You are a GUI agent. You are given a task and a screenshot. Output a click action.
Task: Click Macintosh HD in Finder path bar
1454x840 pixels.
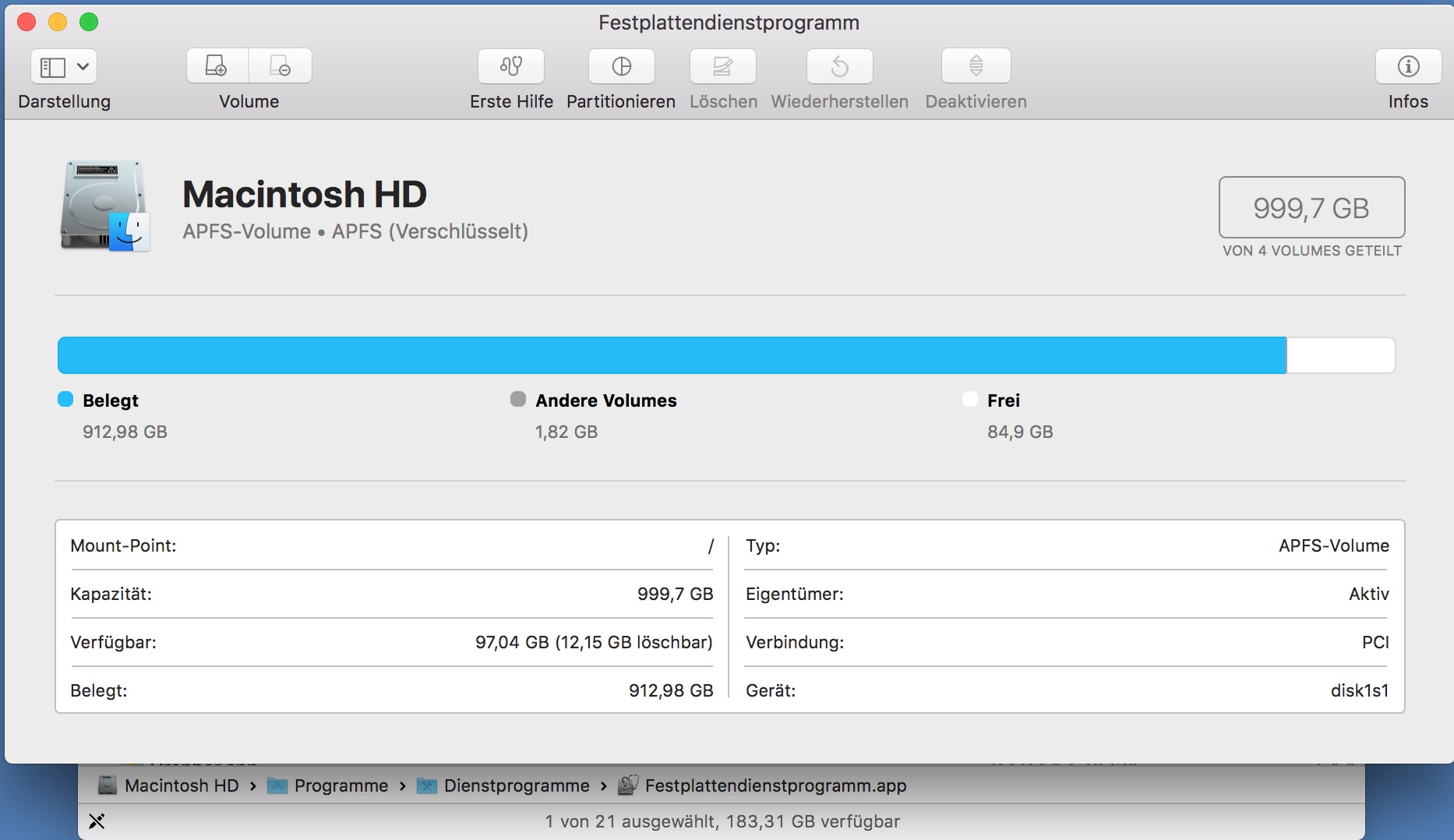click(x=169, y=785)
